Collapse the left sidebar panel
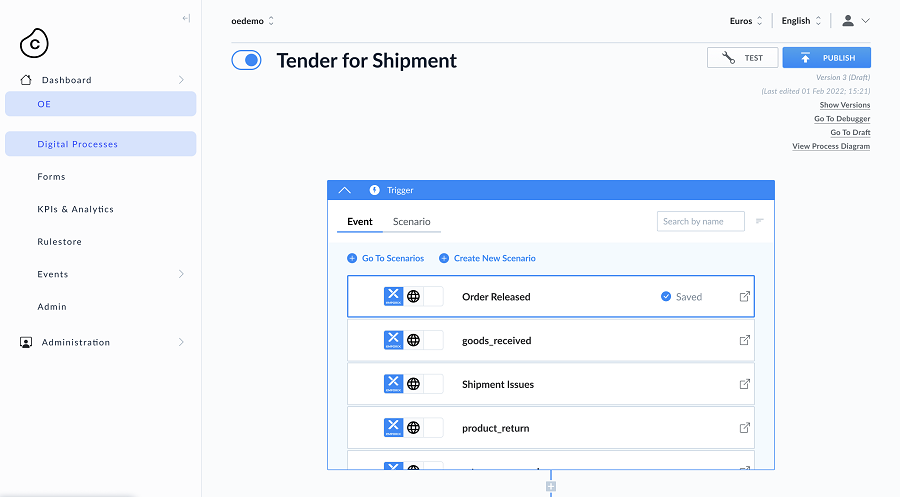The height and width of the screenshot is (497, 900). [x=186, y=18]
